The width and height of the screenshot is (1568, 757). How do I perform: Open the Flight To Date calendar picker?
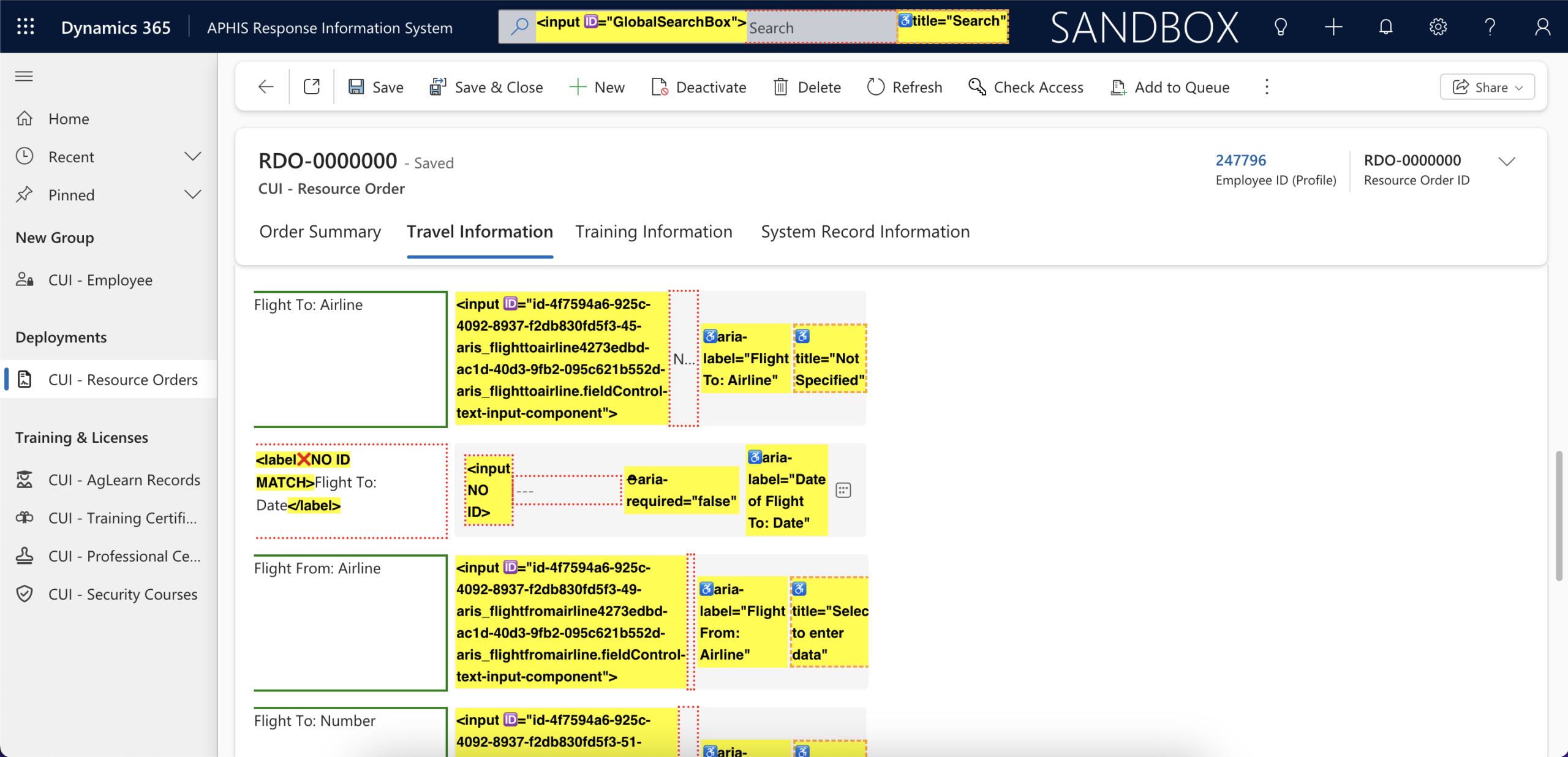[x=843, y=490]
